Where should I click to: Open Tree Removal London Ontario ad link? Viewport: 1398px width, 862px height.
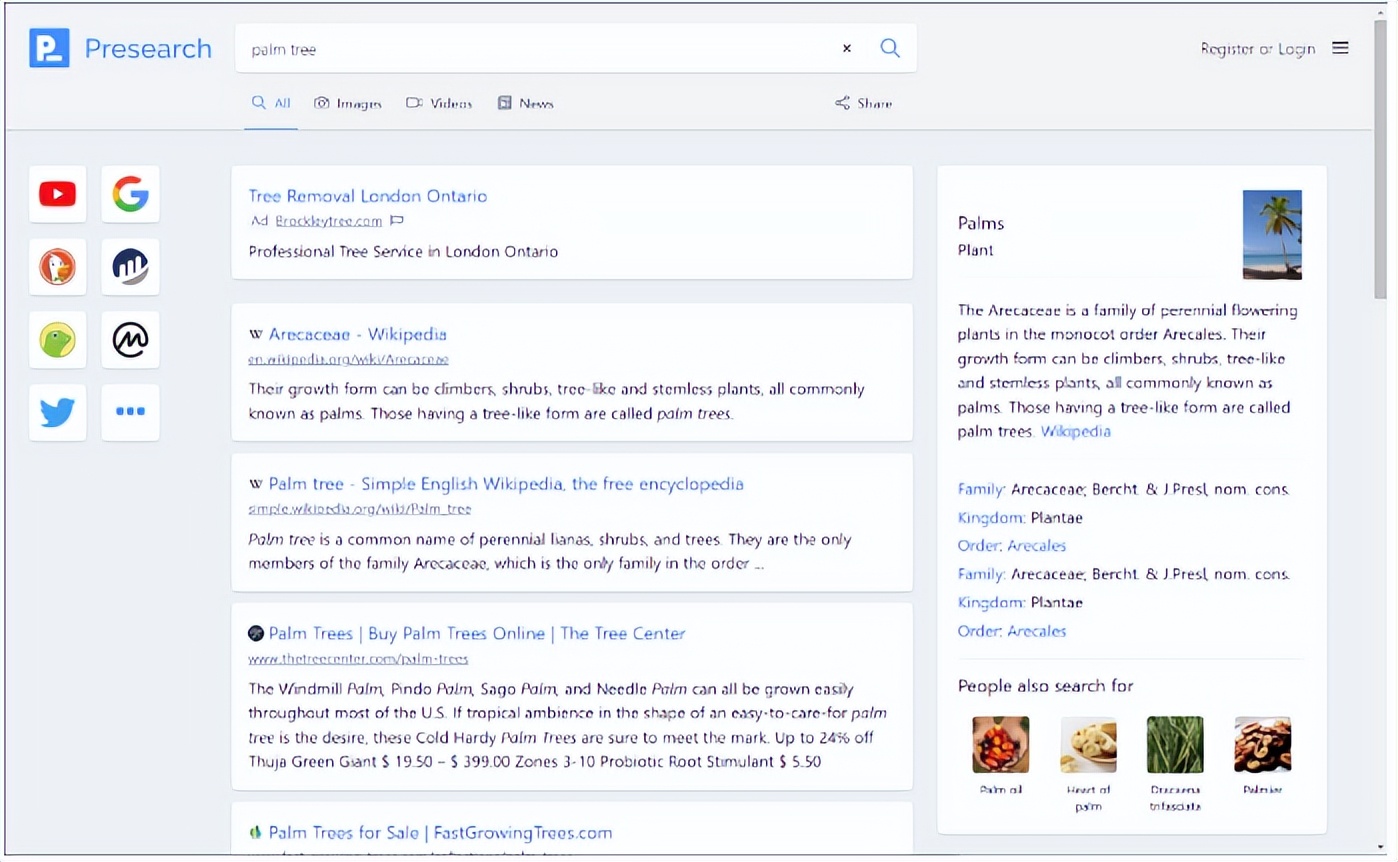point(368,196)
